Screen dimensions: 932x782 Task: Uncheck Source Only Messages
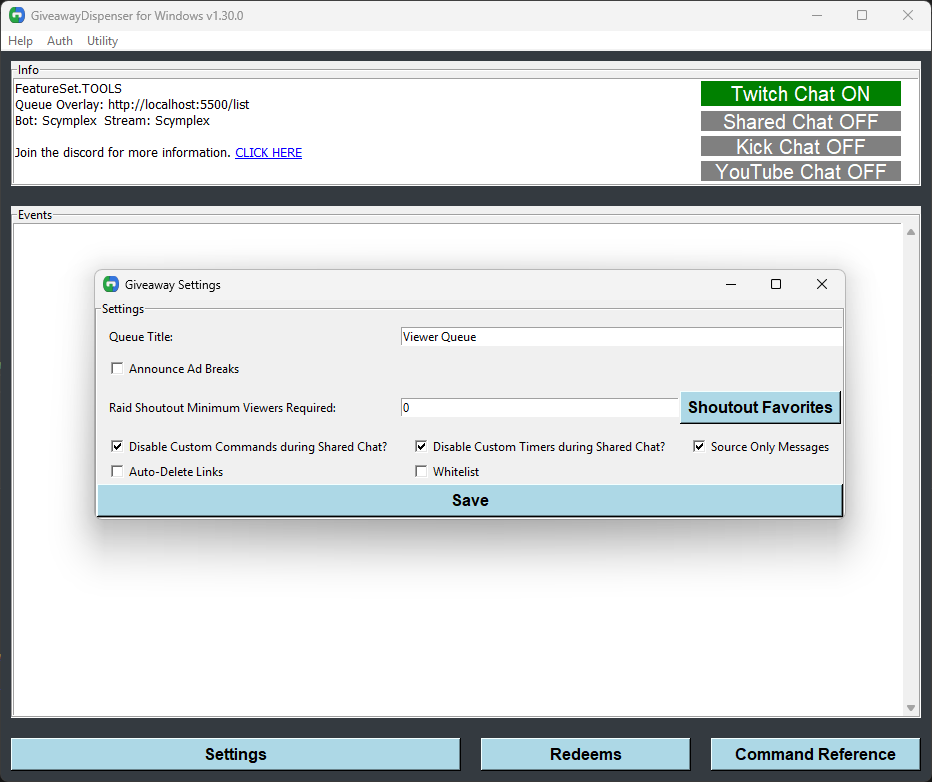coord(699,446)
